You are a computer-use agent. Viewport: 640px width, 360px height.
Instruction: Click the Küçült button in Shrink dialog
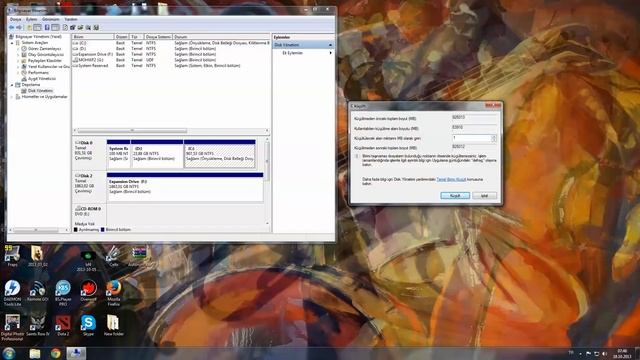[455, 196]
